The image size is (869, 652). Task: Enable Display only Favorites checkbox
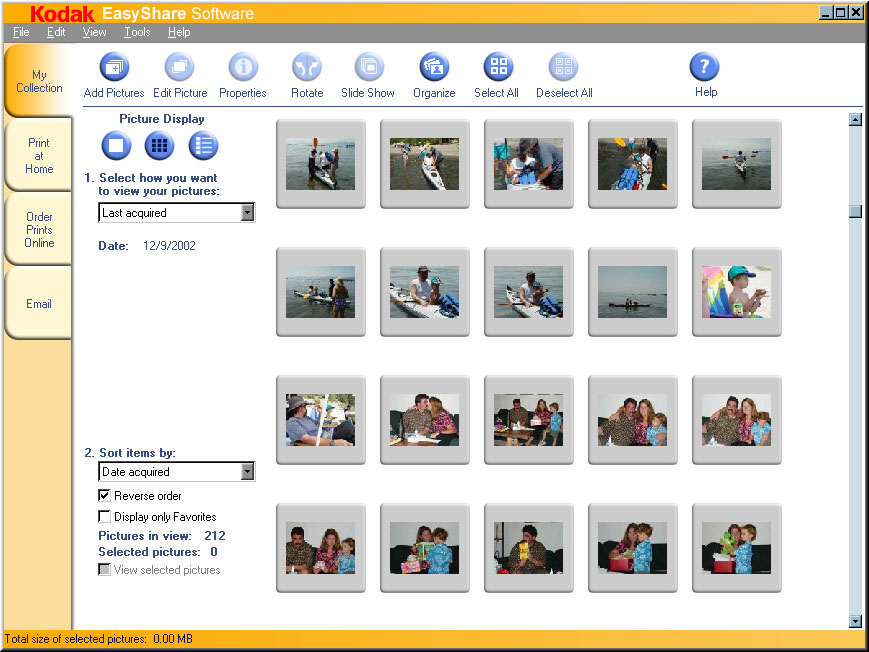coord(105,517)
